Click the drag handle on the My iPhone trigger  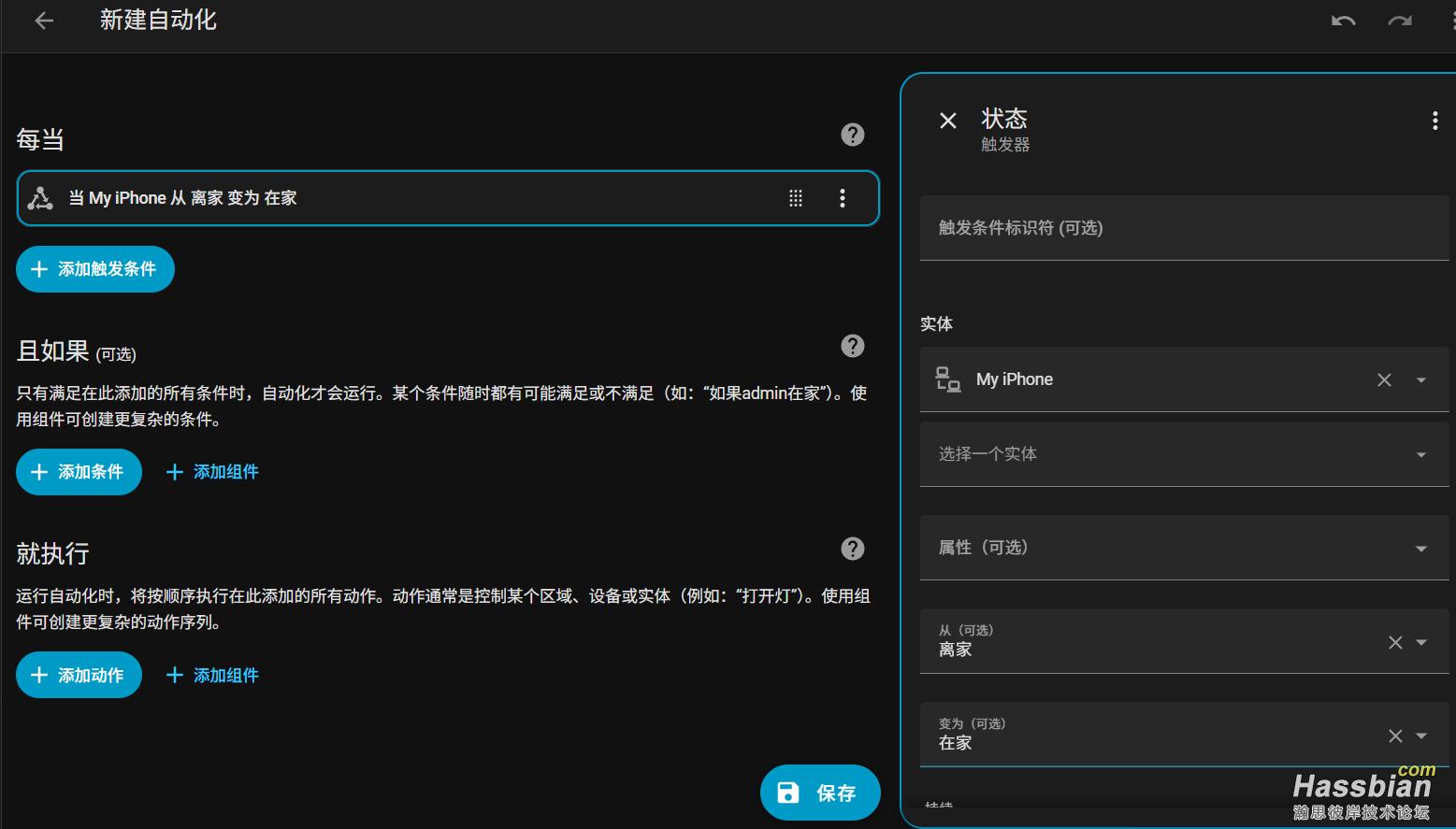pyautogui.click(x=795, y=197)
